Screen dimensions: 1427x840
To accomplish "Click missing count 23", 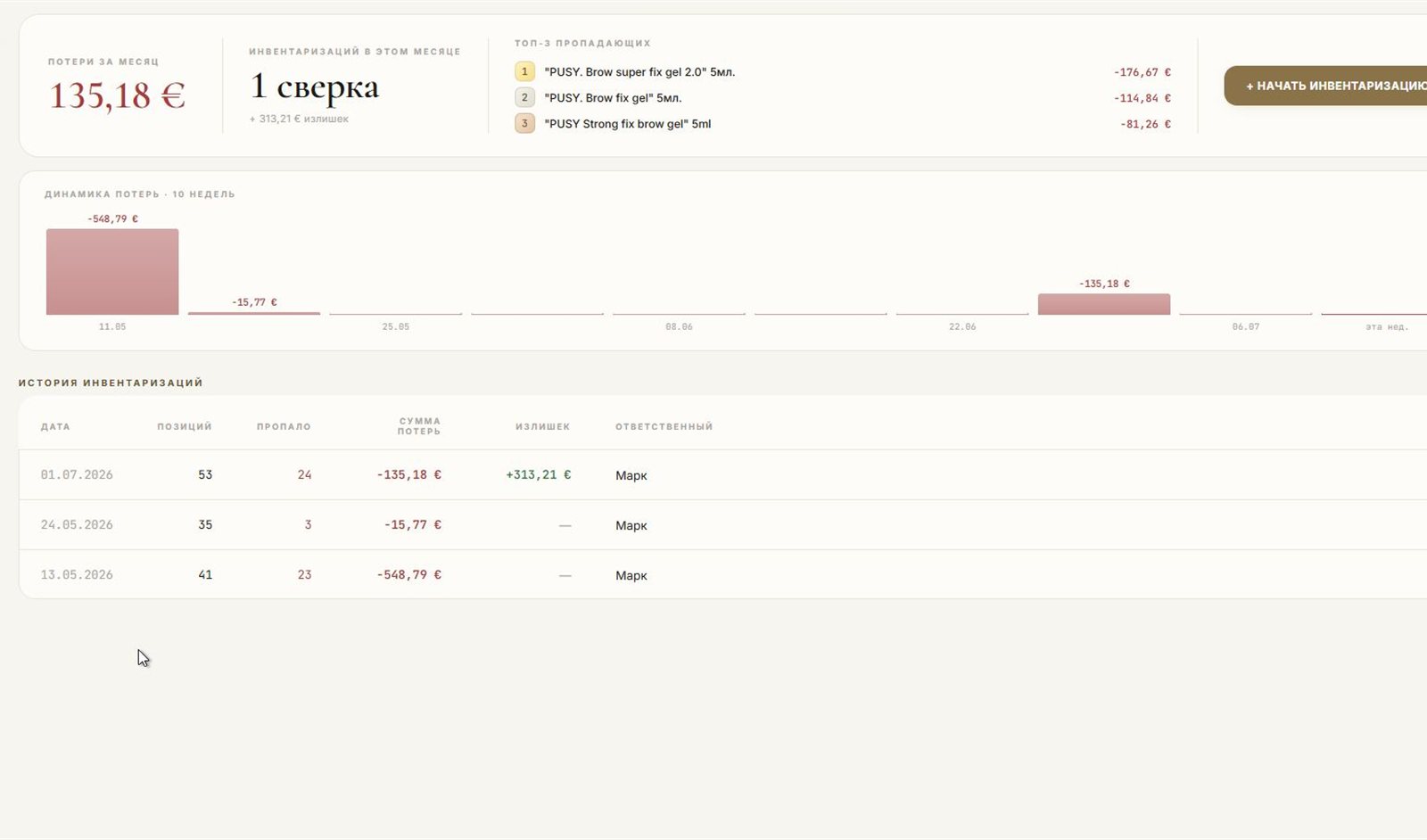I will tap(305, 574).
